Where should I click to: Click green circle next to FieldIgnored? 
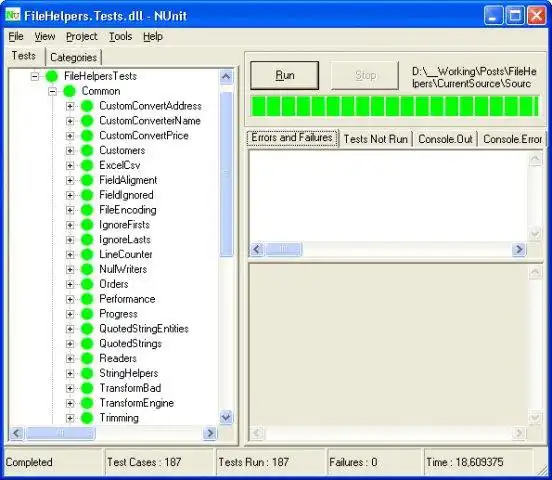(87, 195)
